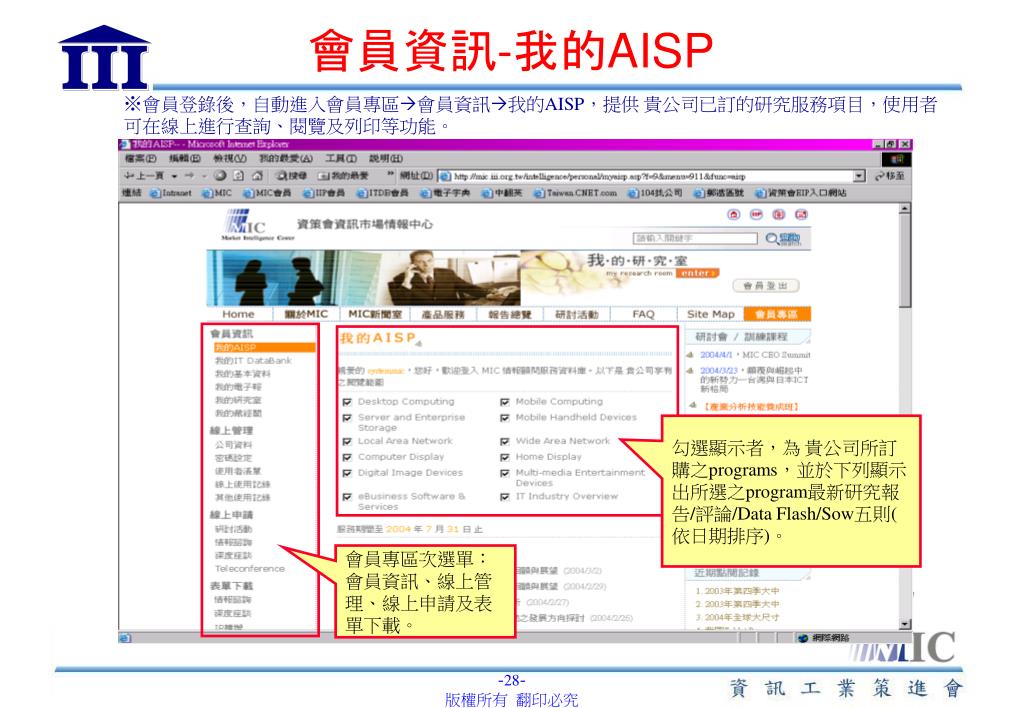Select the orange 會員專區 navigation tab
Image resolution: width=1023 pixels, height=708 pixels.
coord(777,315)
